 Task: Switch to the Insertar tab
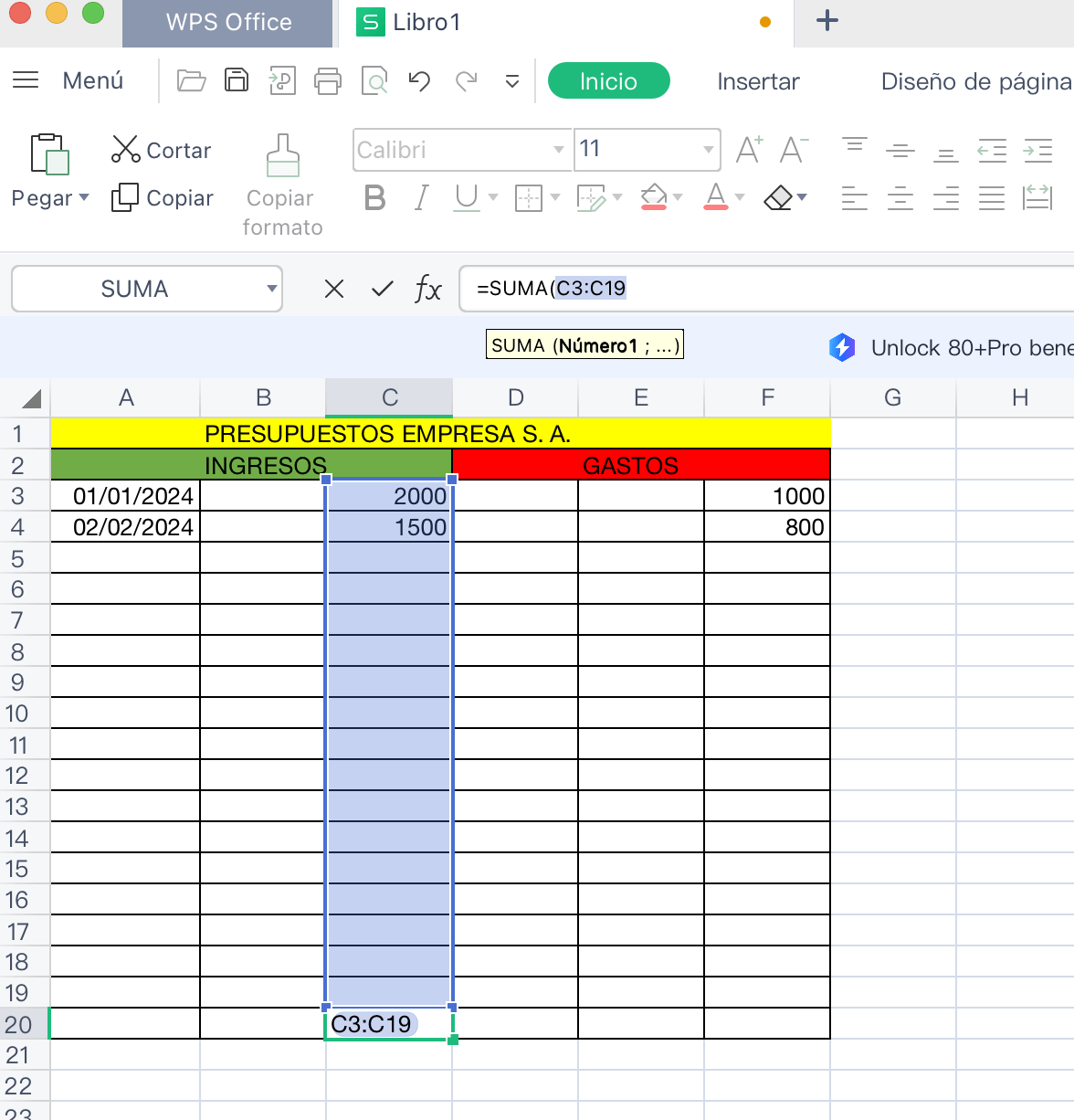758,81
